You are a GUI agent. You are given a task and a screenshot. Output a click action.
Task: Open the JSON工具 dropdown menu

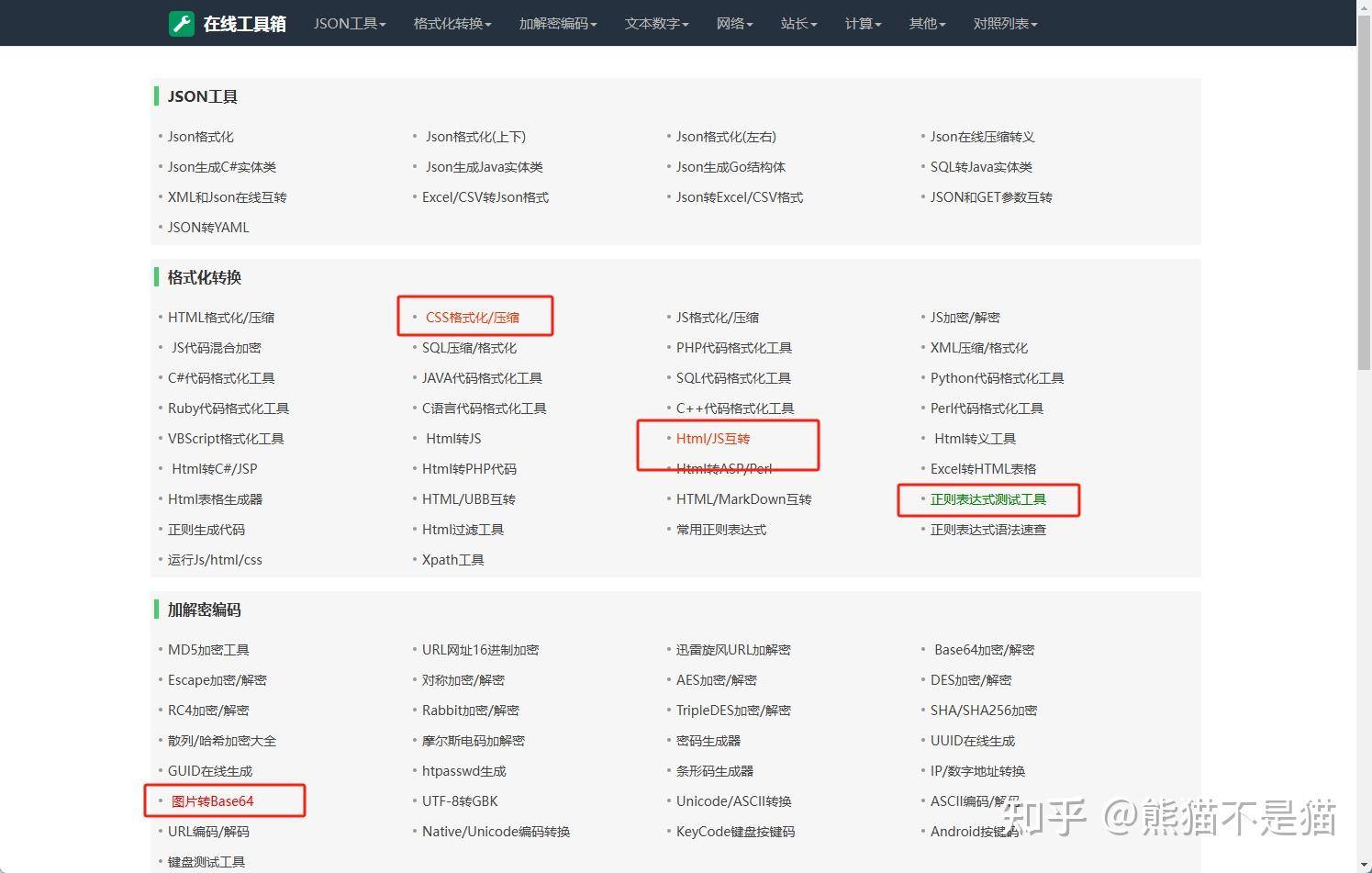pyautogui.click(x=350, y=24)
